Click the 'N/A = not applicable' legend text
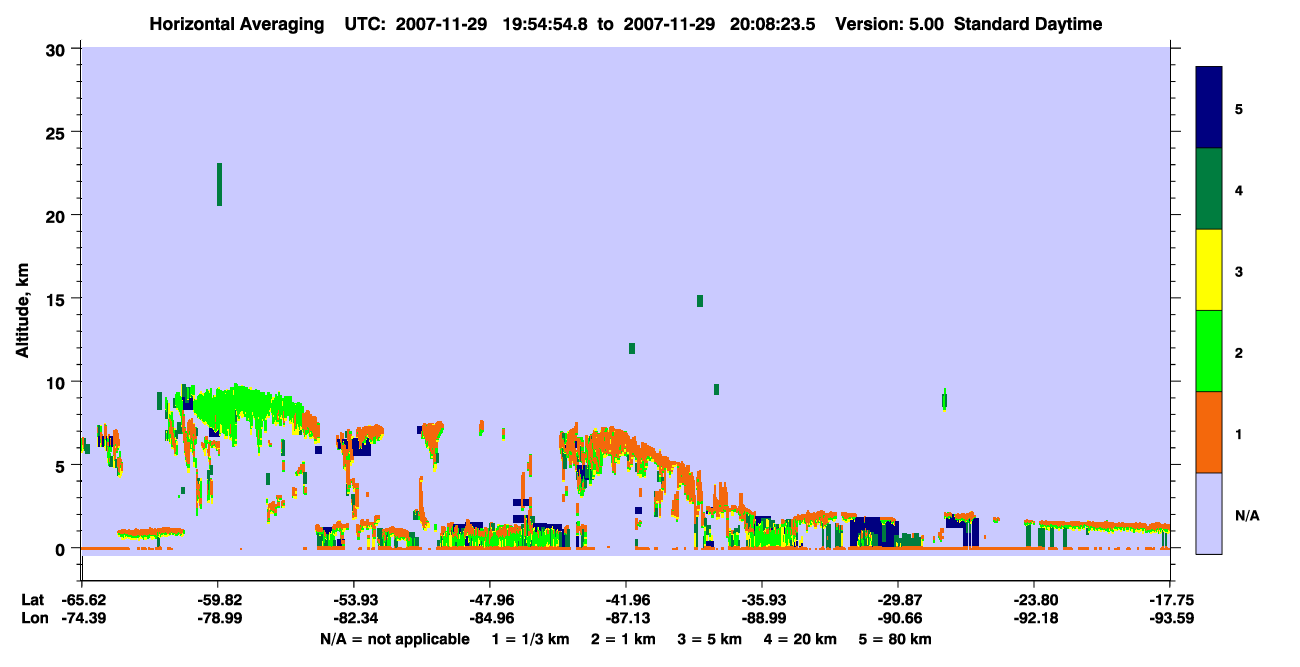1300x667 pixels. click(x=395, y=639)
